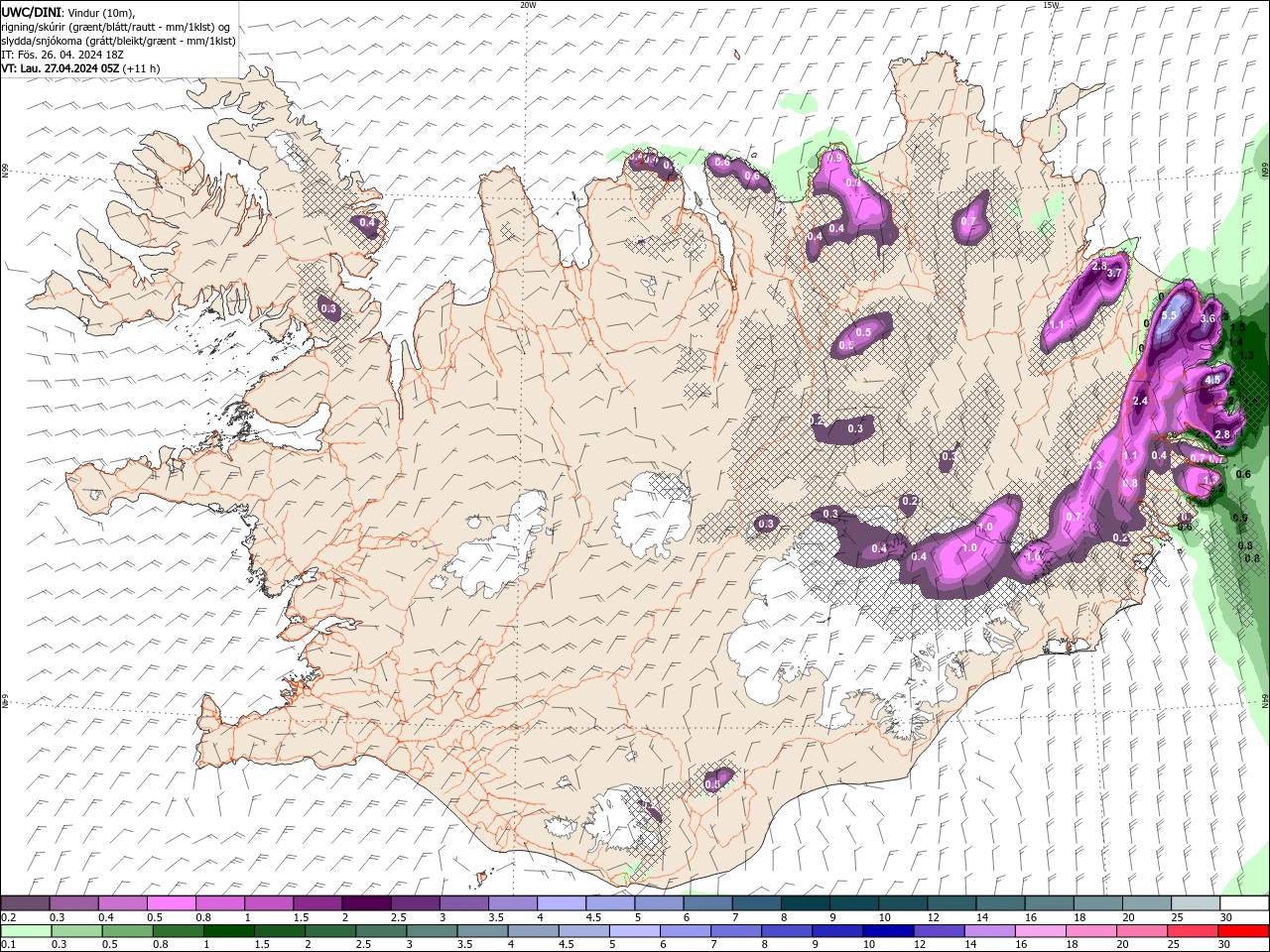1270x952 pixels.
Task: Select upper legend swatch starting at 4
Action: 562,903
